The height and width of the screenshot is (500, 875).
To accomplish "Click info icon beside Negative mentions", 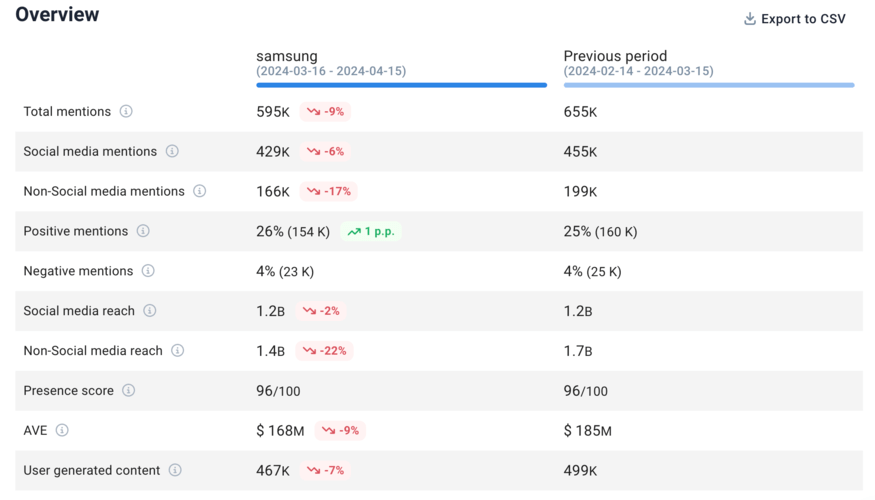I will click(x=148, y=271).
